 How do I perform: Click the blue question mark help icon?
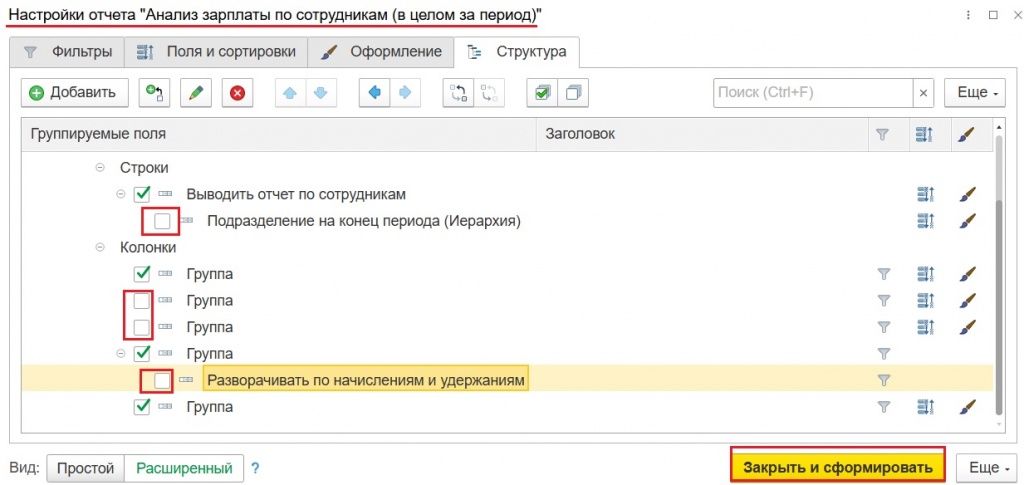[255, 468]
